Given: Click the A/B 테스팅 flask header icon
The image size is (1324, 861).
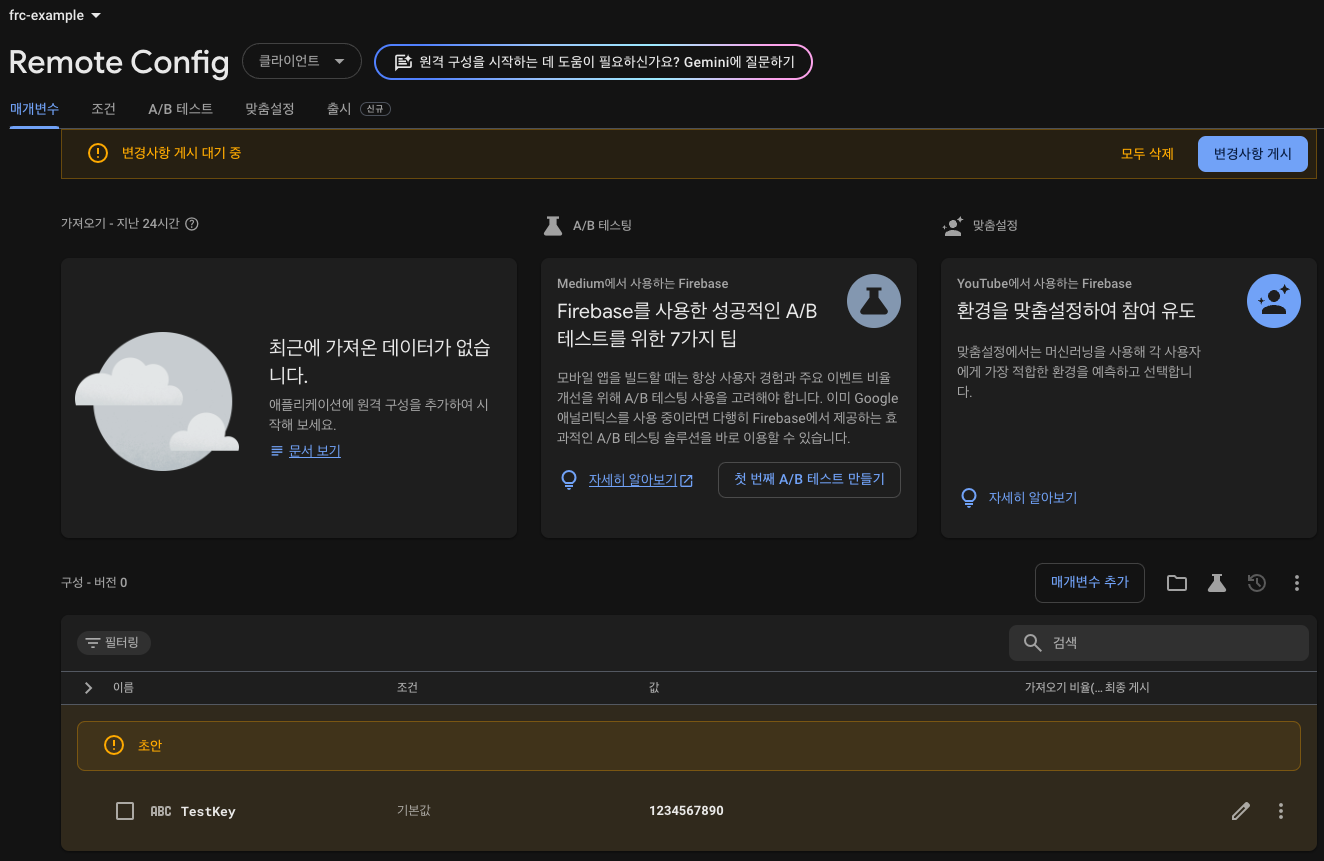Looking at the screenshot, I should coord(552,226).
